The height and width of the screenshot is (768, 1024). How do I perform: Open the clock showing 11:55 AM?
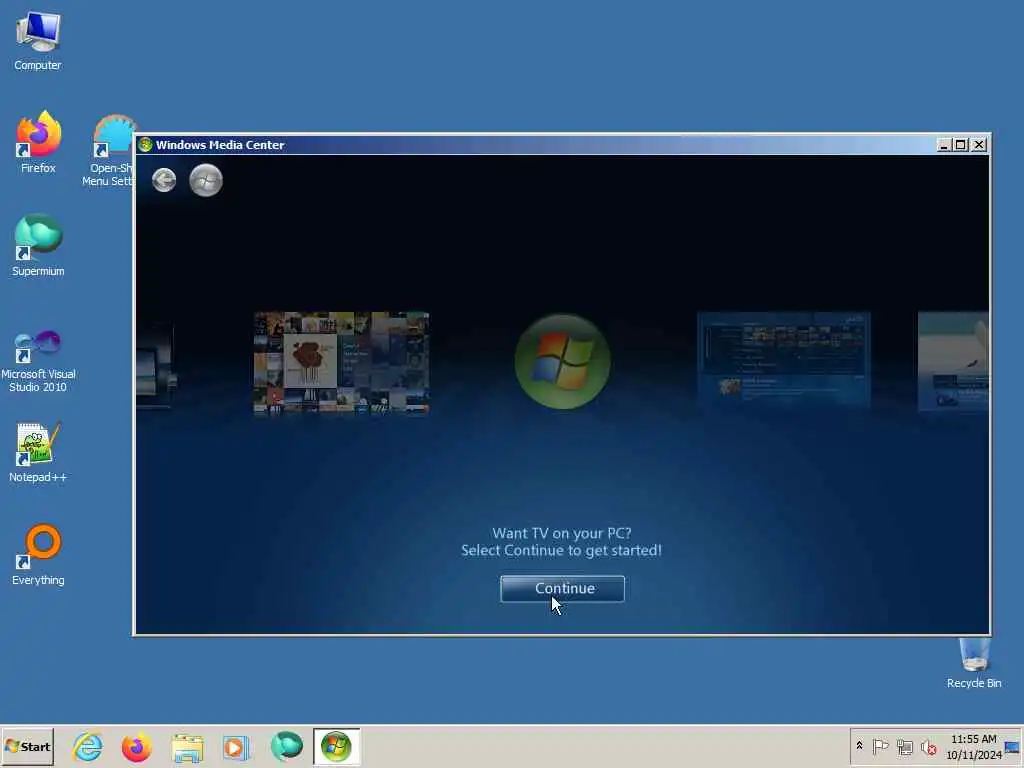[974, 746]
